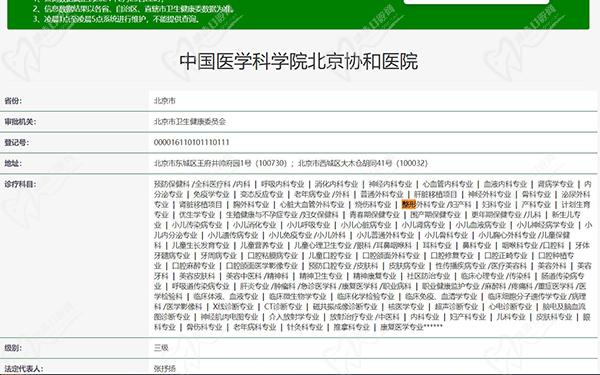Click the 超声诊断专业 entry

[x=456, y=307]
